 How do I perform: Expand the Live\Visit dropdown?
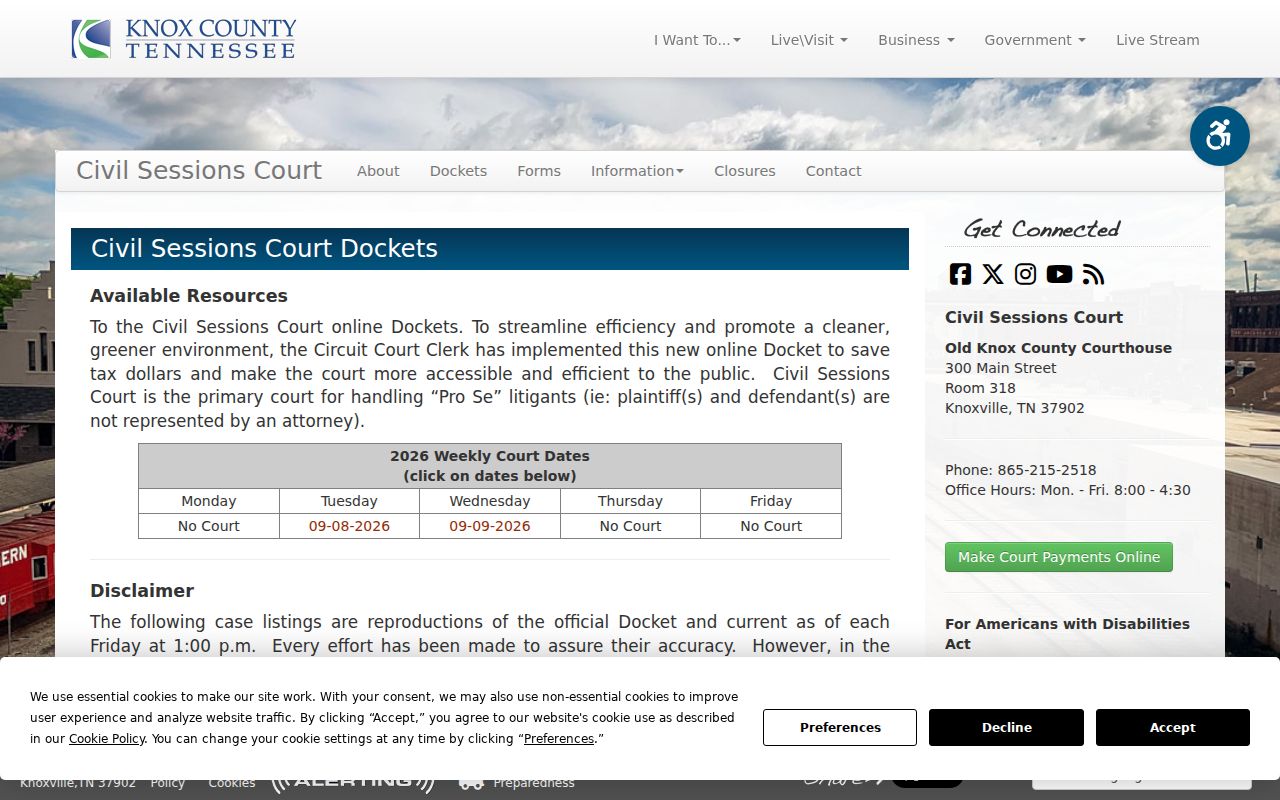tap(809, 40)
